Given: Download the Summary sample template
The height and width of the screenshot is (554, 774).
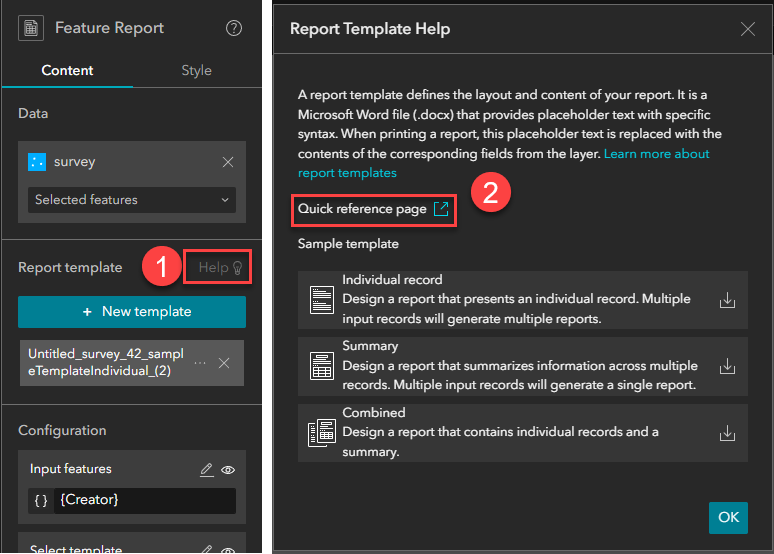Looking at the screenshot, I should pyautogui.click(x=727, y=366).
